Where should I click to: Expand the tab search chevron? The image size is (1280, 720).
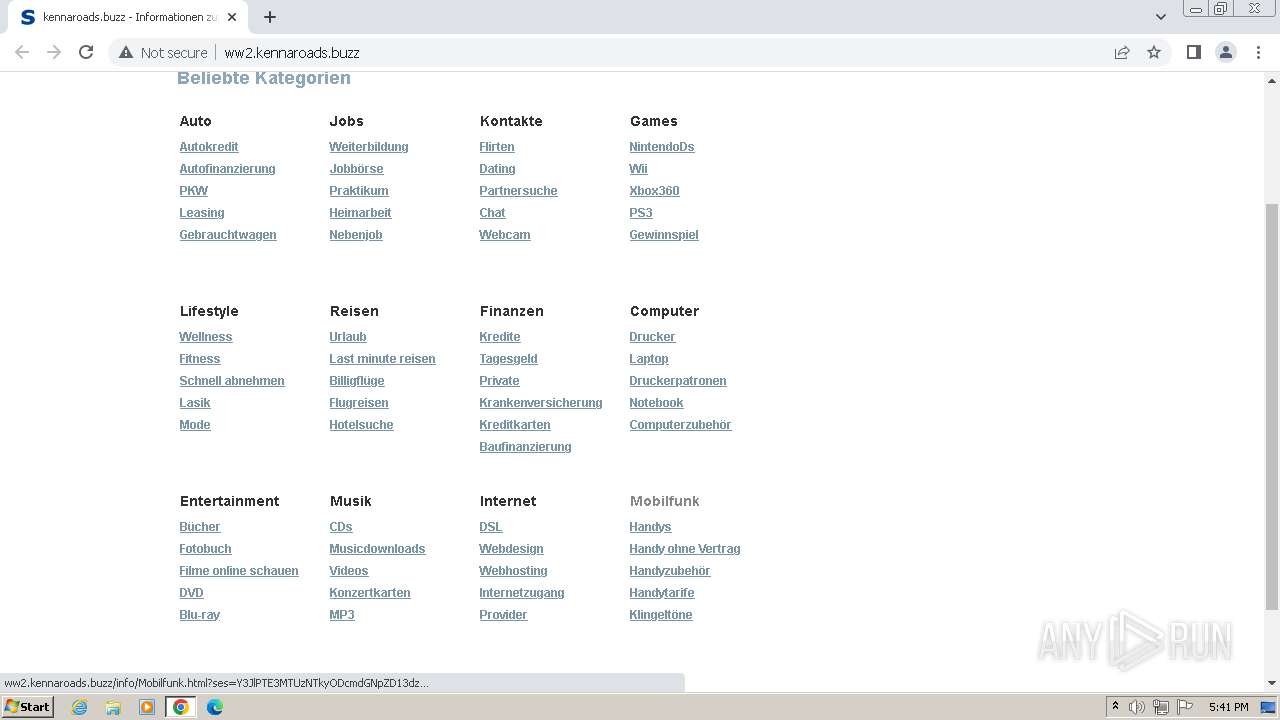(x=1160, y=17)
